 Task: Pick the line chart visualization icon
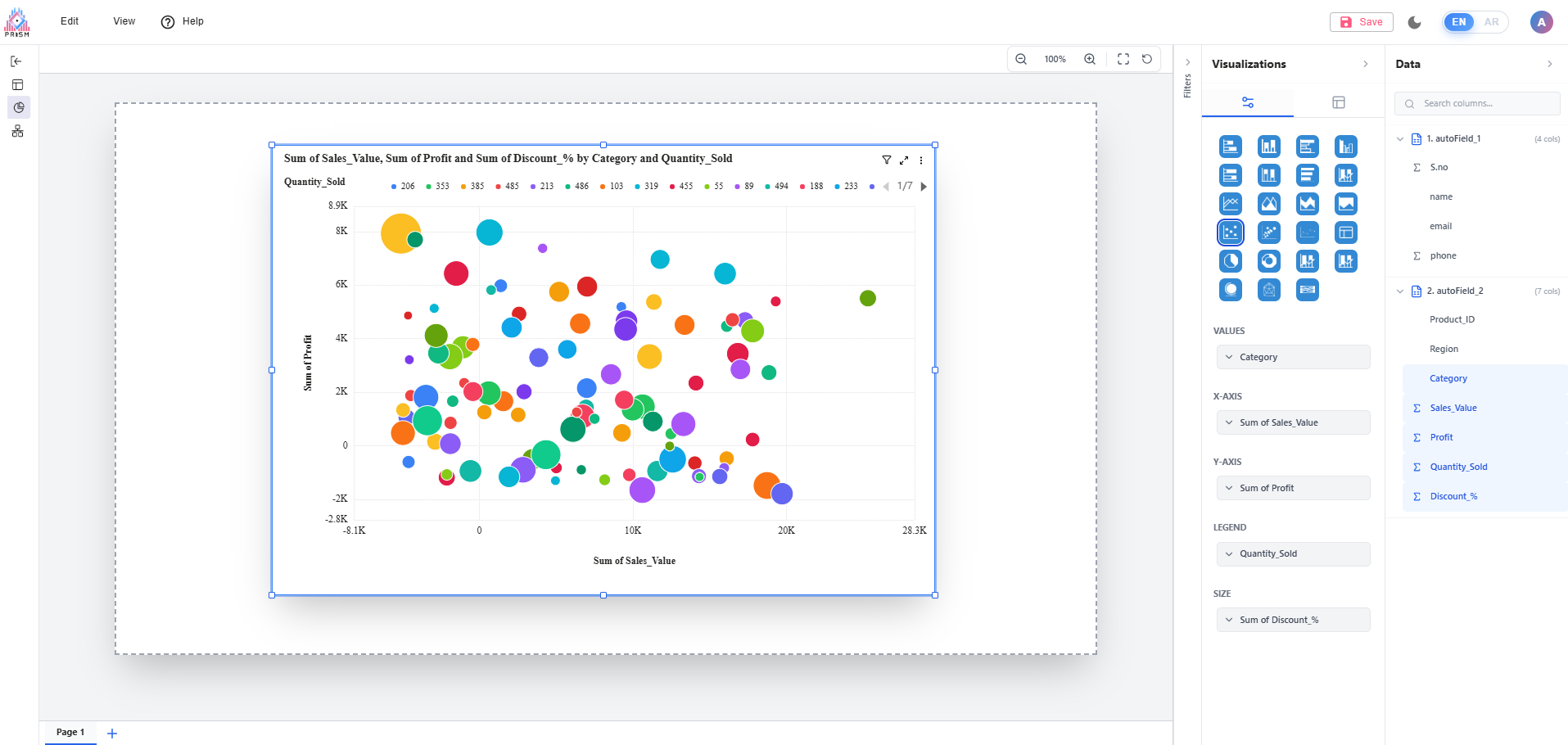point(1230,204)
